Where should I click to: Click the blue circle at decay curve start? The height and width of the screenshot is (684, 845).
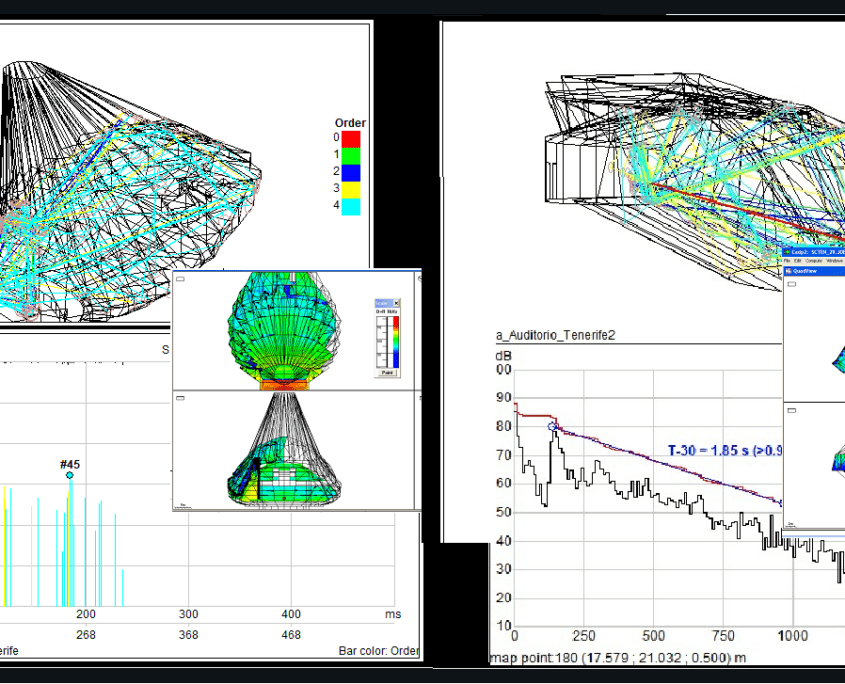pyautogui.click(x=552, y=426)
